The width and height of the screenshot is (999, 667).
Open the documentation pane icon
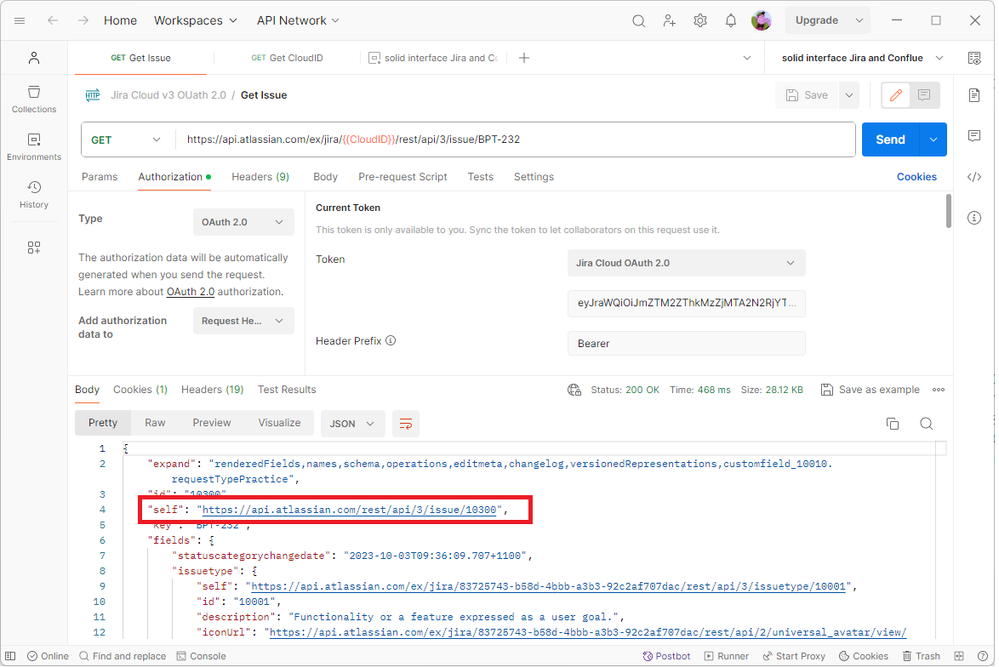tap(974, 96)
